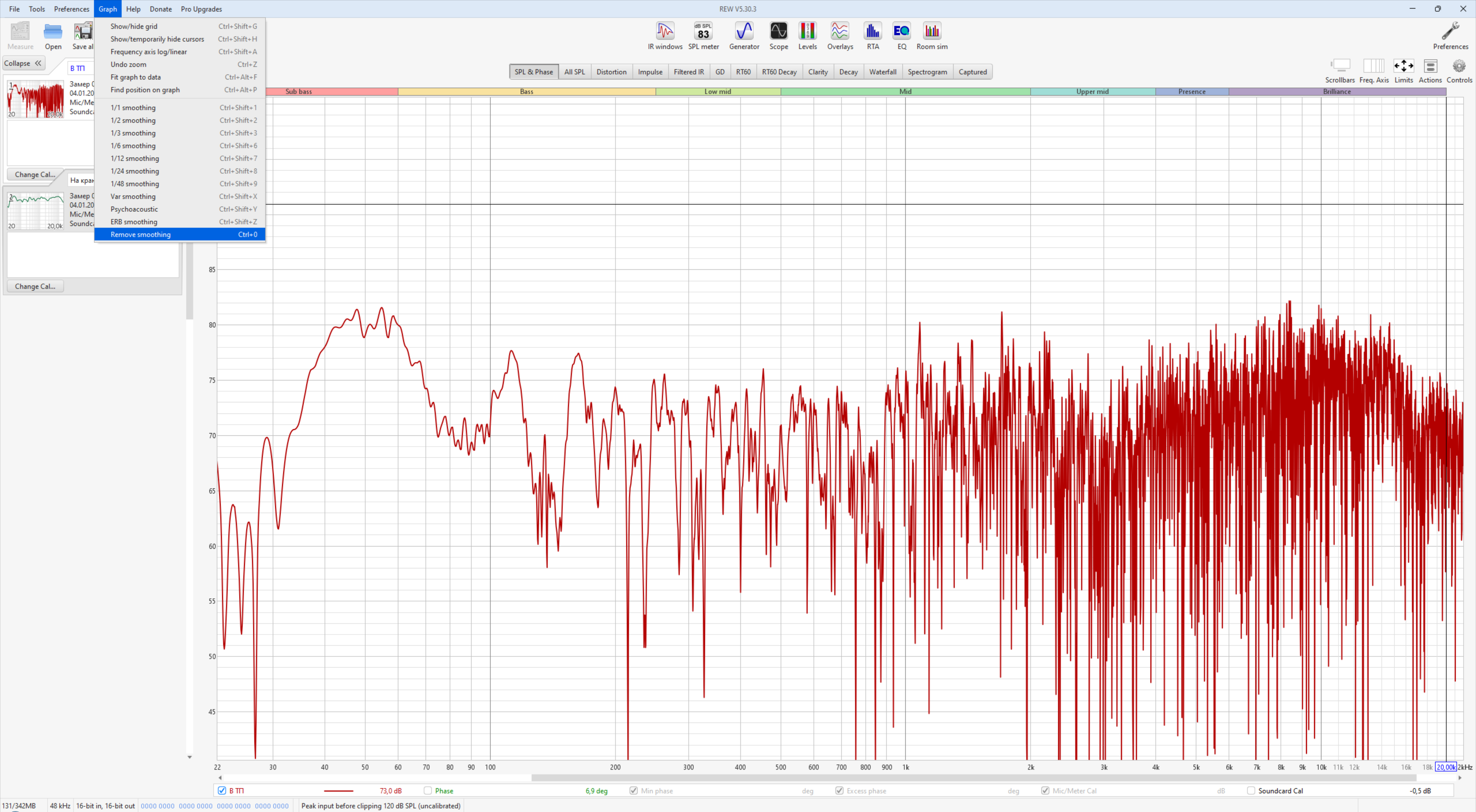Open the EQ window
The image size is (1476, 812).
coord(901,35)
